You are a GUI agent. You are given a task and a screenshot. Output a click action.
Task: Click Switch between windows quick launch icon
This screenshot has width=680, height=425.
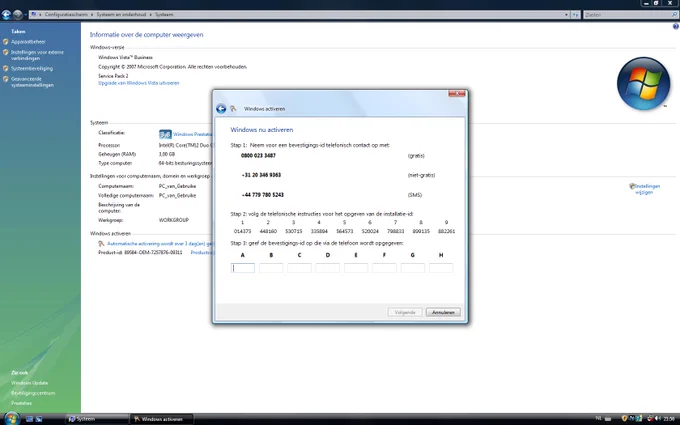[x=39, y=419]
